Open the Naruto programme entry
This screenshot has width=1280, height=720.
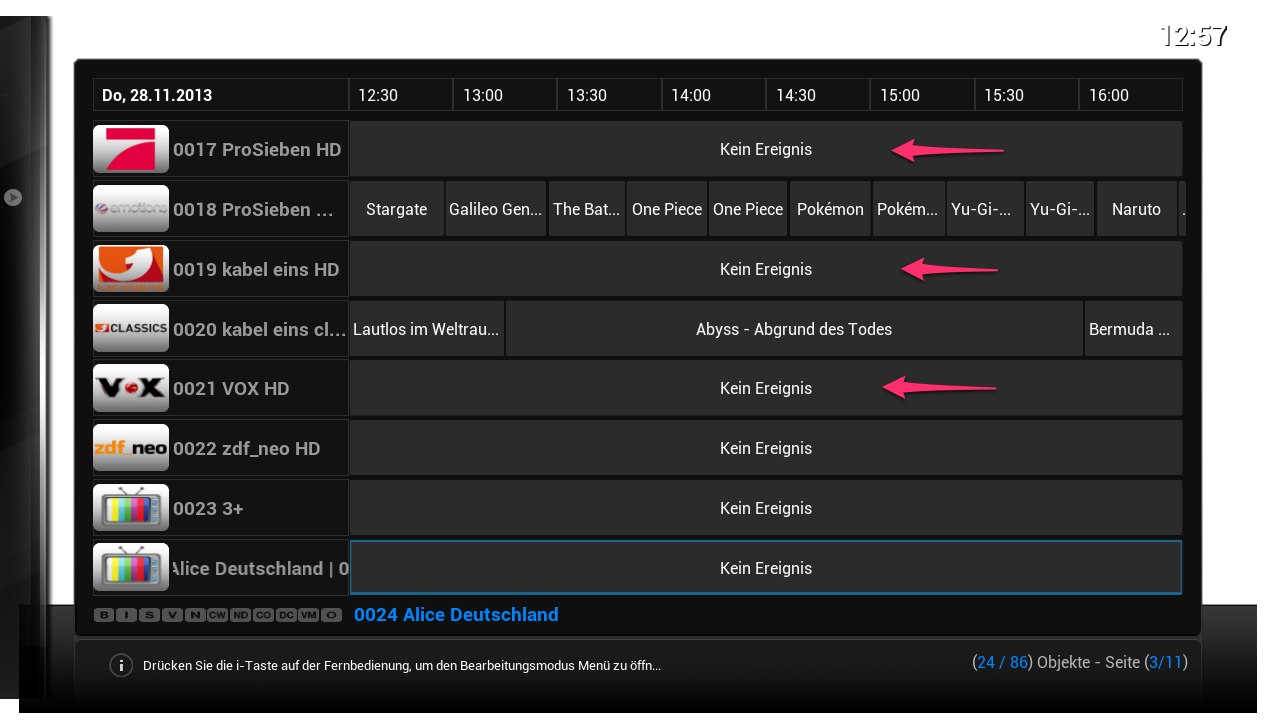click(1137, 209)
